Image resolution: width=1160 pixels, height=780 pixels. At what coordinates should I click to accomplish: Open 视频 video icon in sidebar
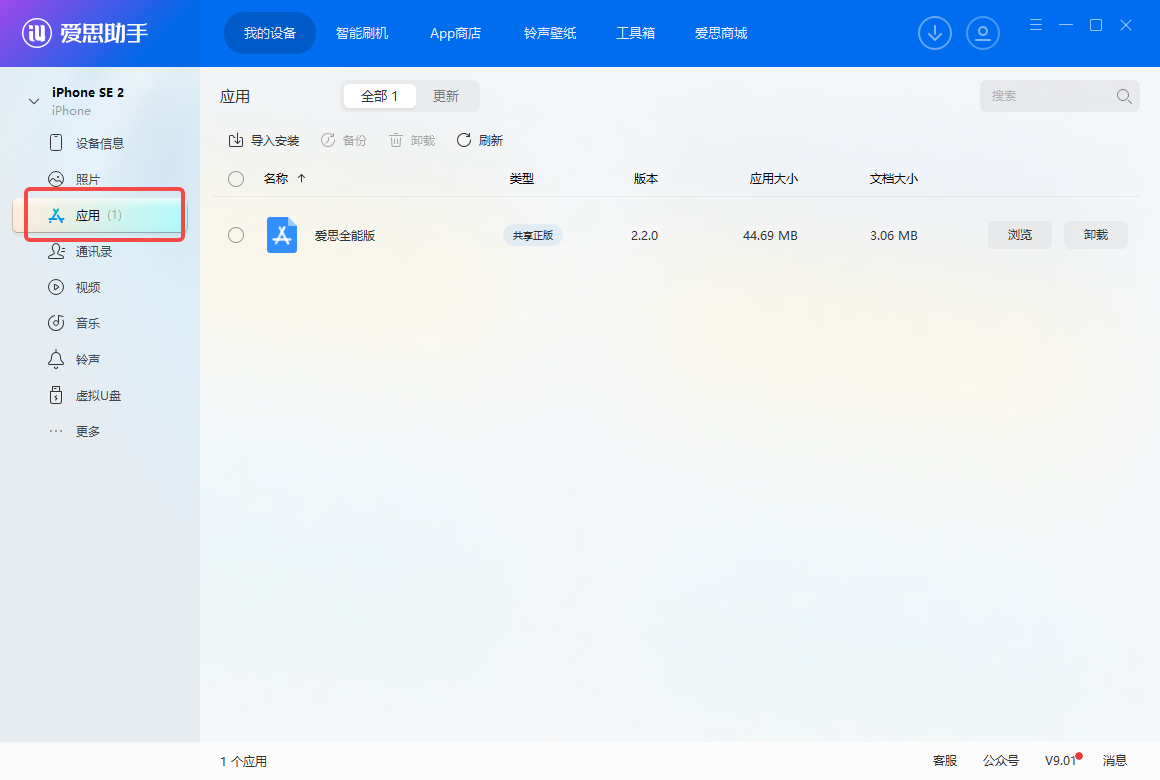point(57,287)
